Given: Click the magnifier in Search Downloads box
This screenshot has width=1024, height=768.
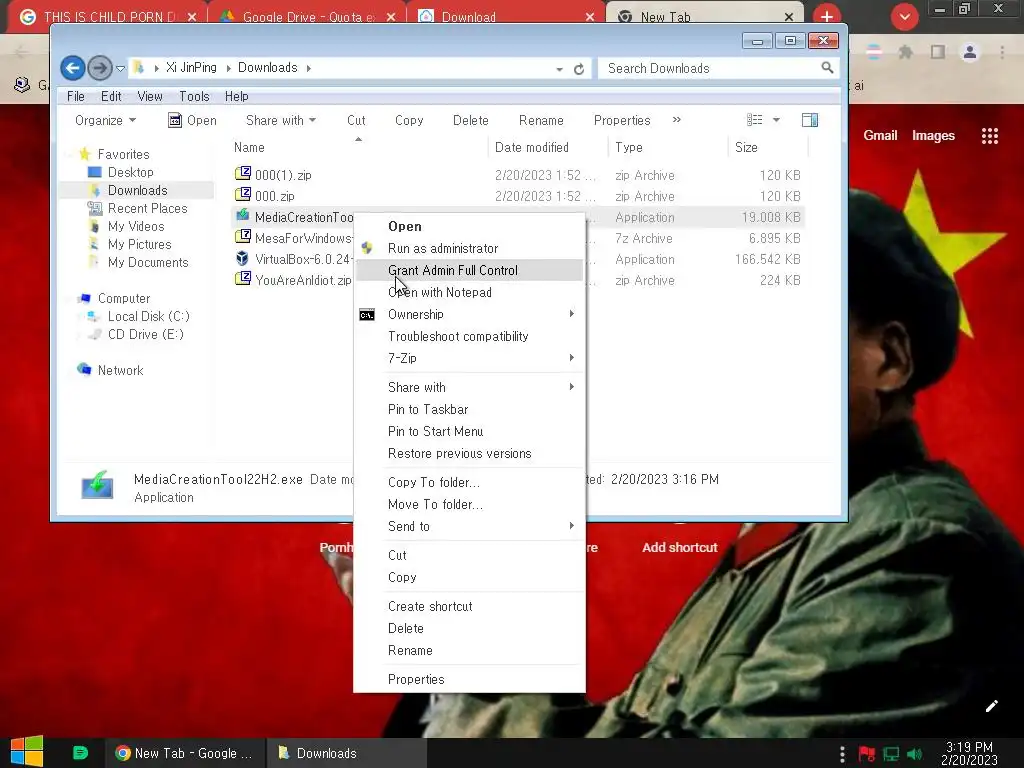Looking at the screenshot, I should [x=827, y=67].
